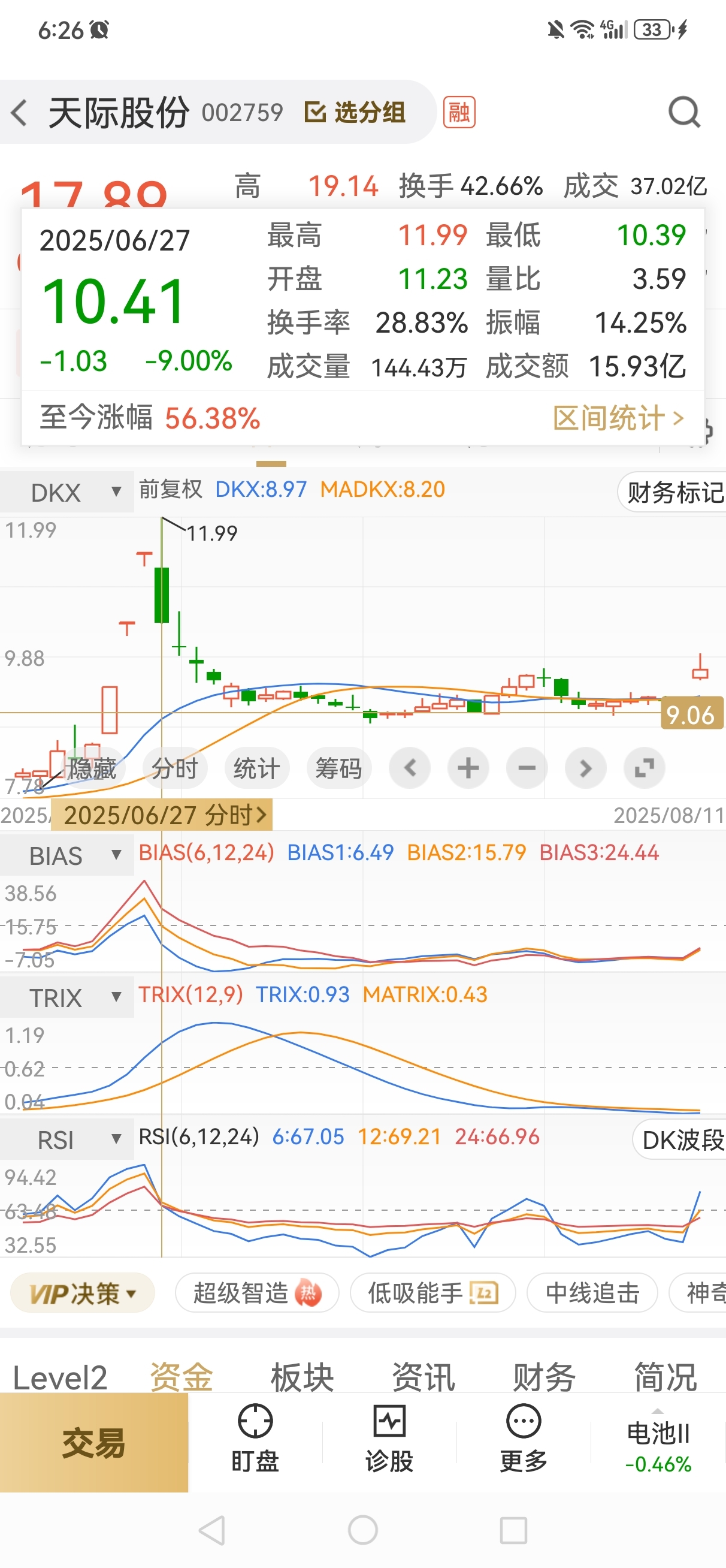This screenshot has width=726, height=1568.
Task: Tap the 融 margin trading badge
Action: pos(459,113)
